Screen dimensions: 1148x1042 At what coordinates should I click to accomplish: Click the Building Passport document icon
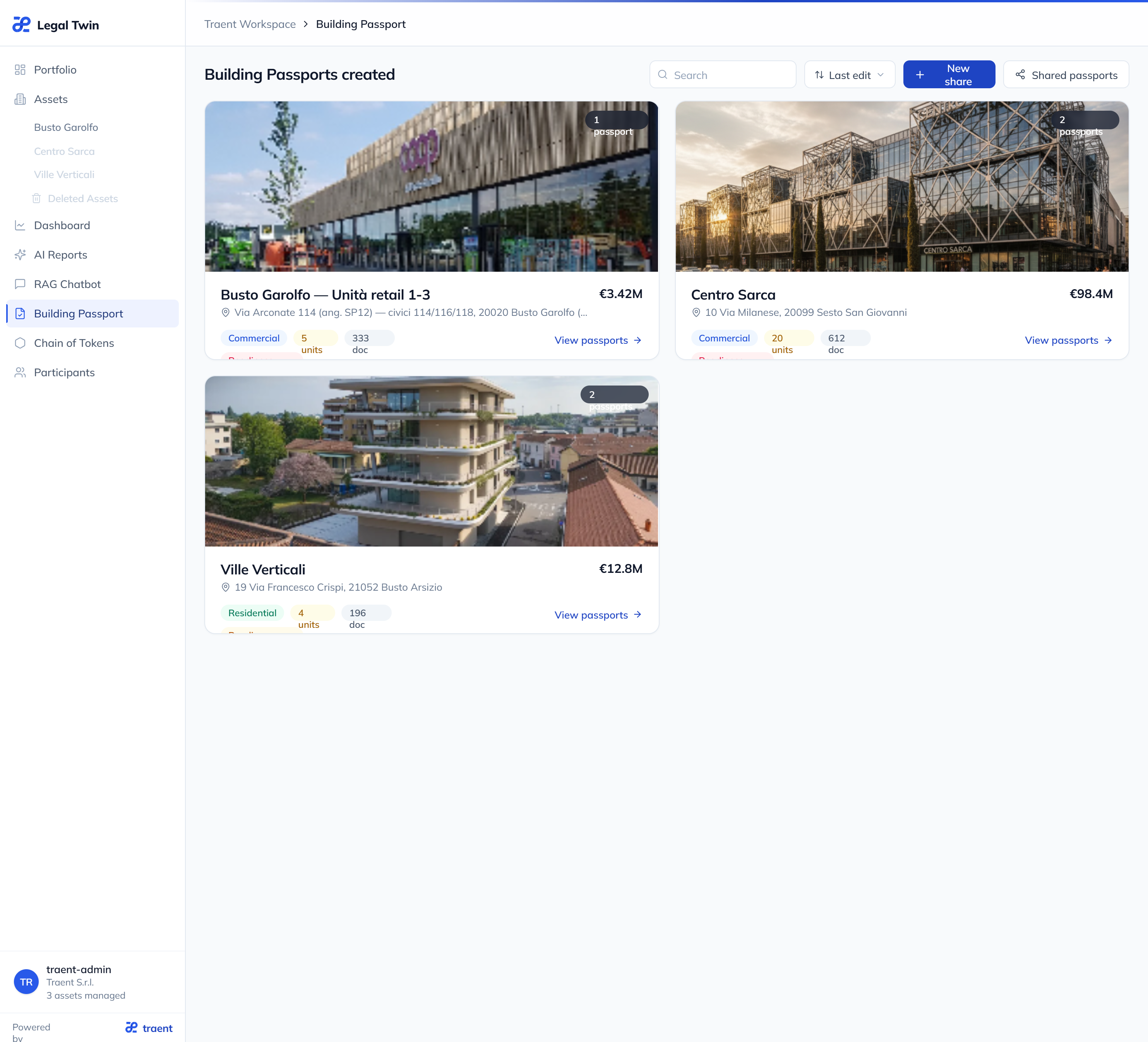pyautogui.click(x=20, y=314)
